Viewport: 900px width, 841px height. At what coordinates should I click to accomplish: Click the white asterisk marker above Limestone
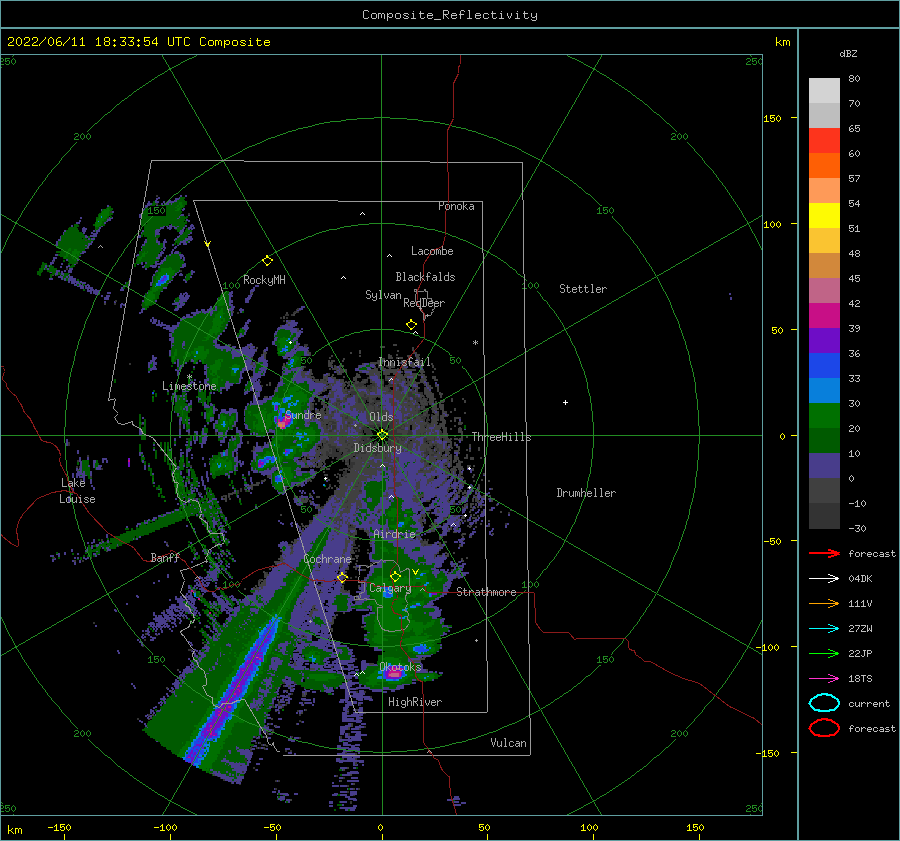click(189, 377)
